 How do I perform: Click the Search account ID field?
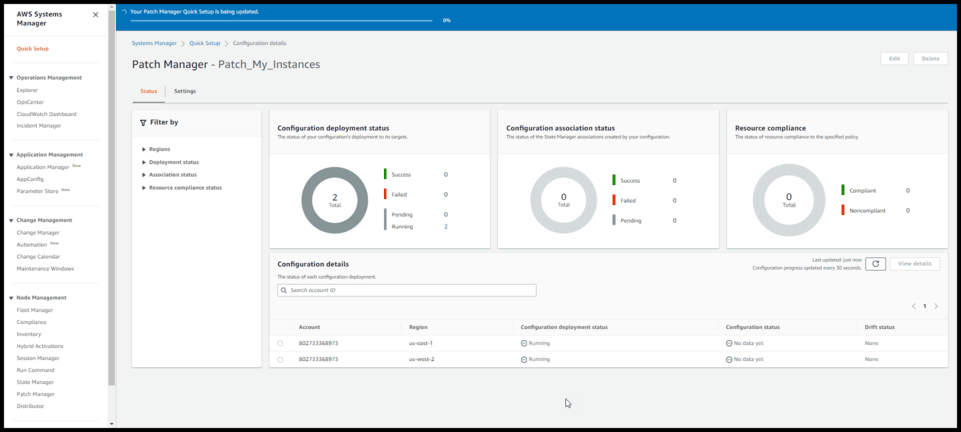(407, 290)
